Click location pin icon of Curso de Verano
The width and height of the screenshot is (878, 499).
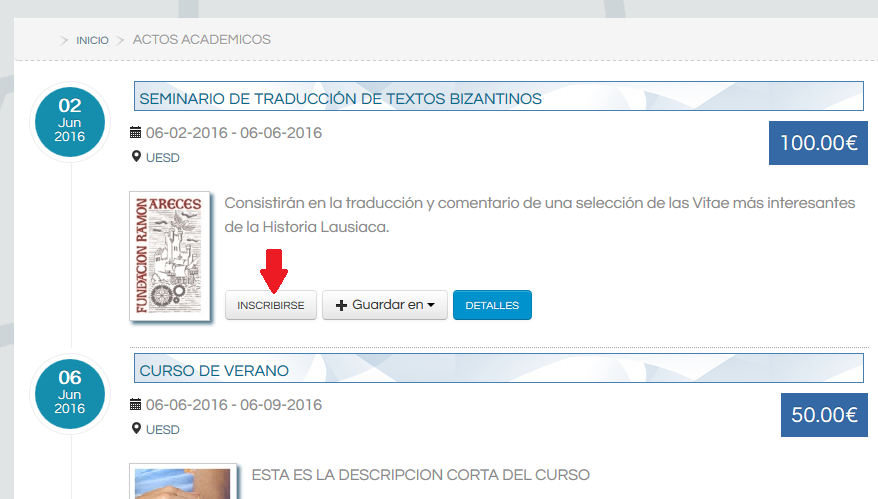[x=136, y=429]
